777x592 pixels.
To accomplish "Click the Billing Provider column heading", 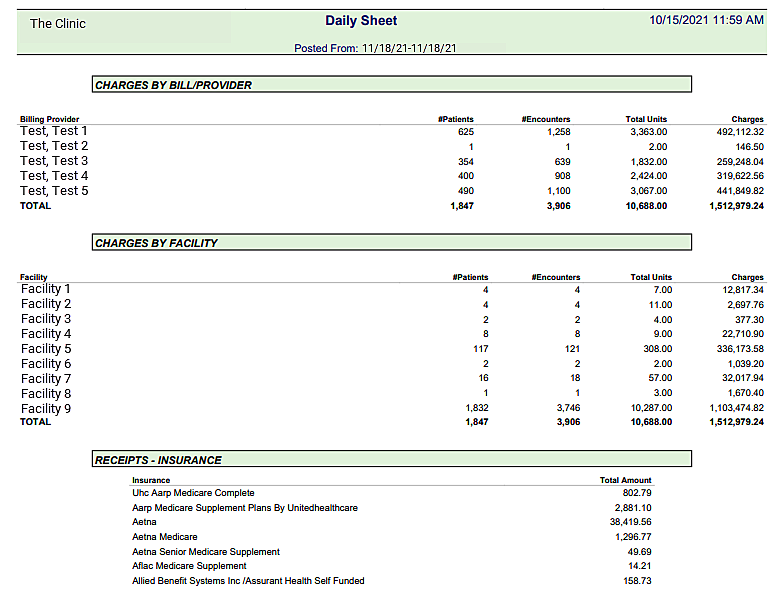I will [x=50, y=119].
